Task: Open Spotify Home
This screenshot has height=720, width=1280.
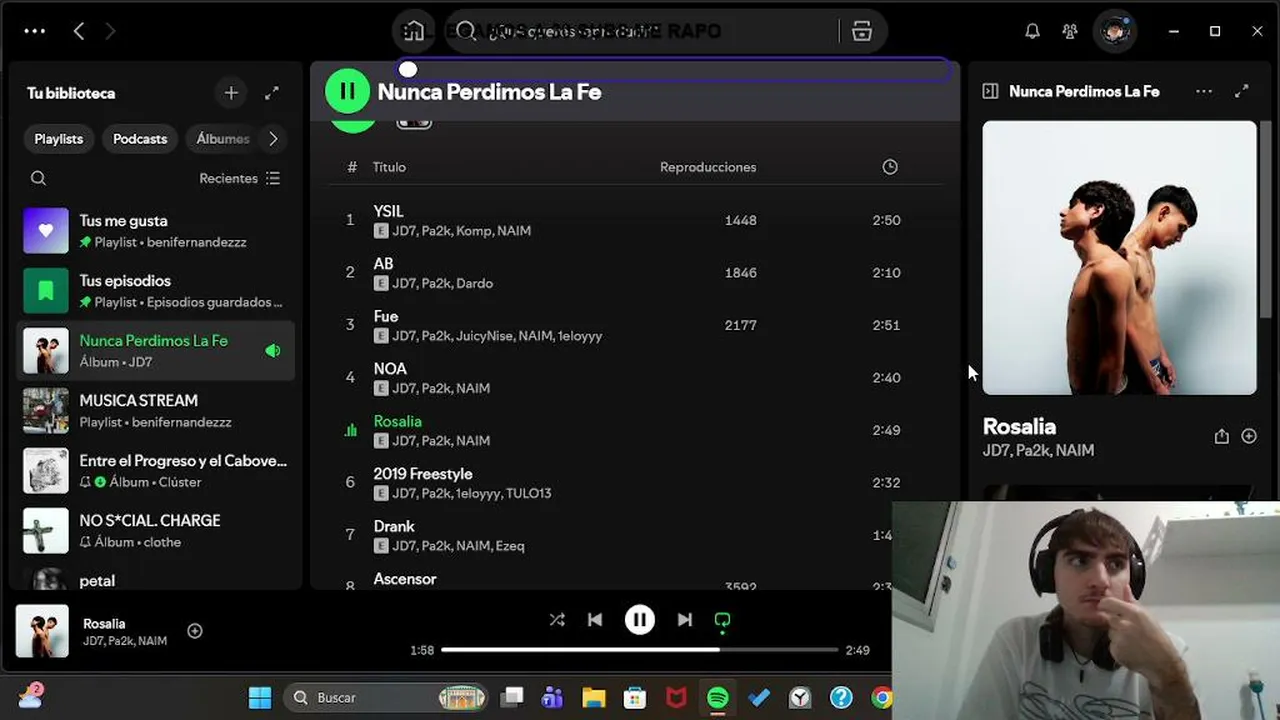Action: pyautogui.click(x=414, y=31)
